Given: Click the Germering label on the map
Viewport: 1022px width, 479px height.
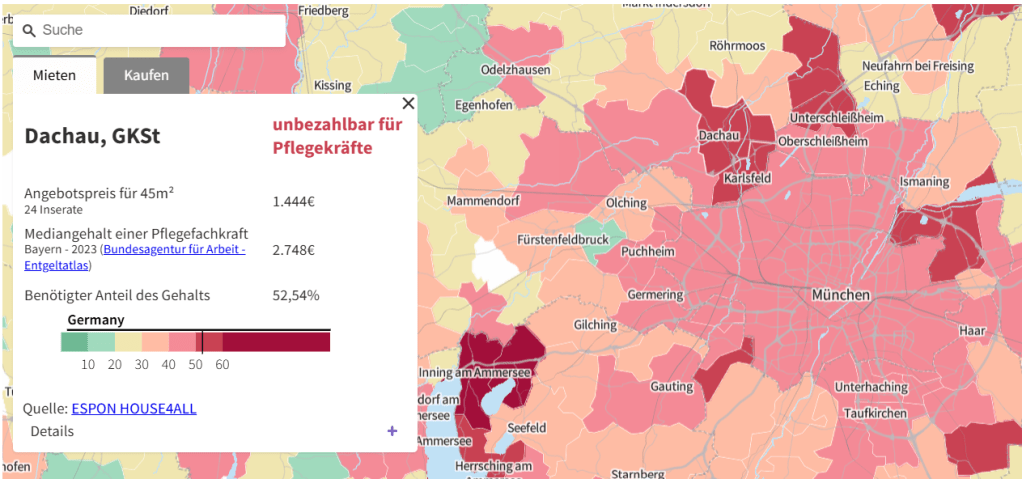Looking at the screenshot, I should (655, 295).
